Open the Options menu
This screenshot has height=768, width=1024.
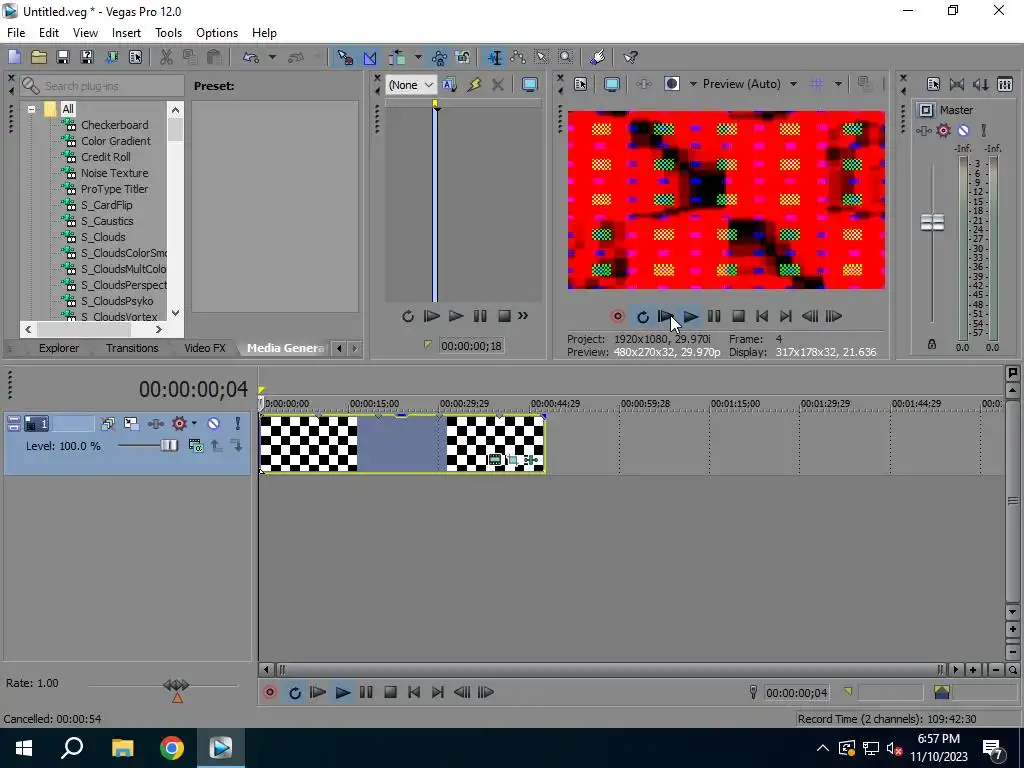(x=217, y=33)
